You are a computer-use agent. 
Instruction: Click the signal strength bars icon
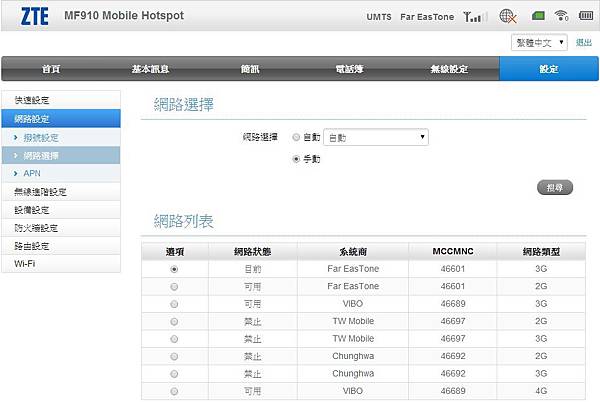pos(475,16)
